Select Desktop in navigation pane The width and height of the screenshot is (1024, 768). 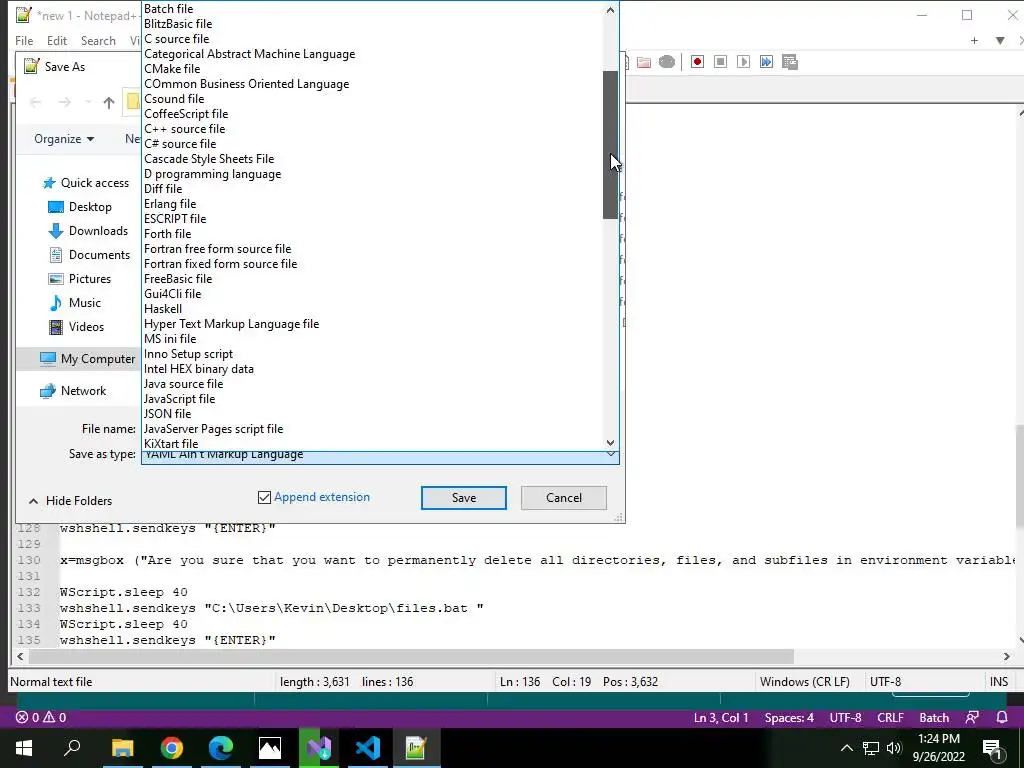point(80,207)
